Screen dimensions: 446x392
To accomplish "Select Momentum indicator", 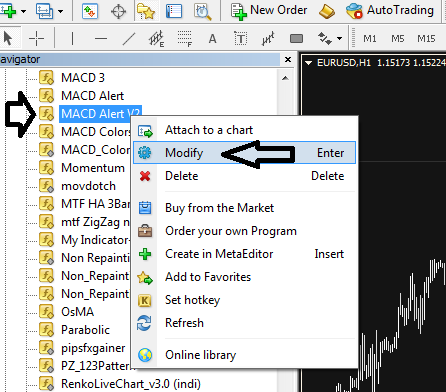I will 93,168.
